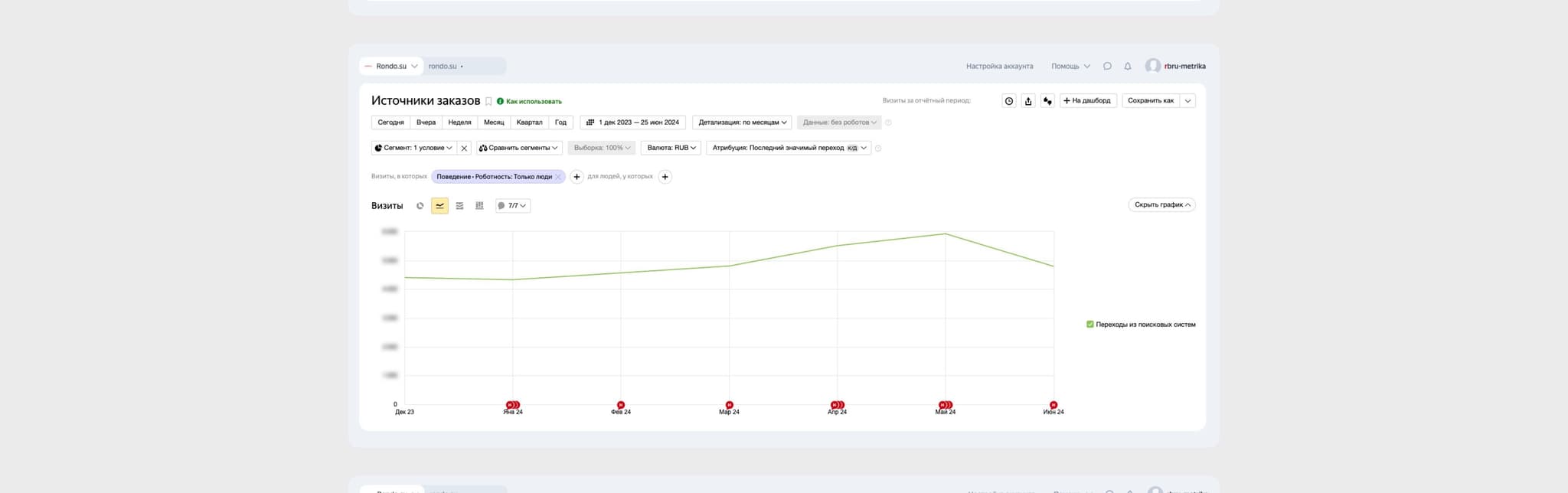Open the chat message bubble icon

[1107, 67]
